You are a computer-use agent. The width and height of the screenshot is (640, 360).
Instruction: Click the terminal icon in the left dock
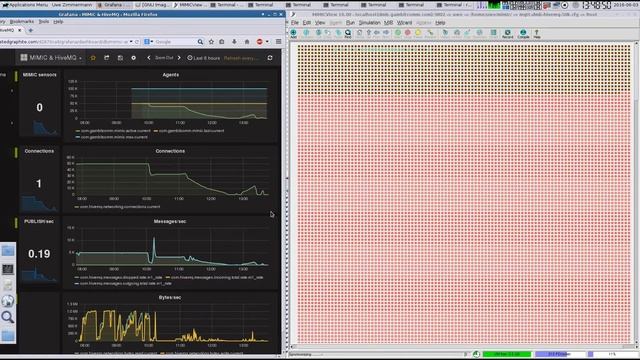point(8,269)
